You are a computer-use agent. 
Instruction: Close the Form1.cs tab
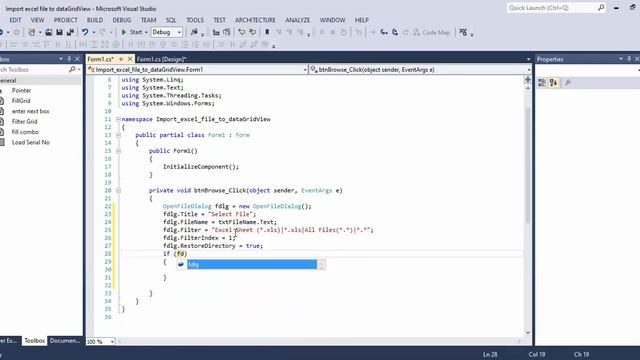130,59
